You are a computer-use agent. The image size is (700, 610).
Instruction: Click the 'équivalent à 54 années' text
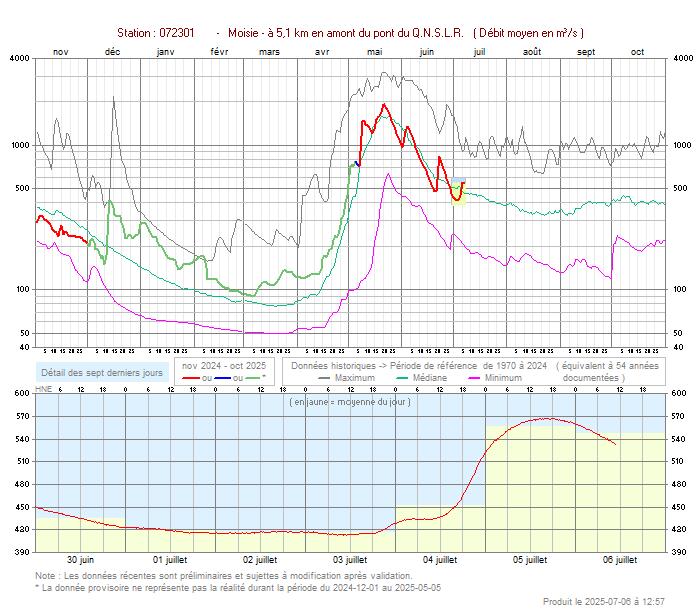pyautogui.click(x=610, y=366)
